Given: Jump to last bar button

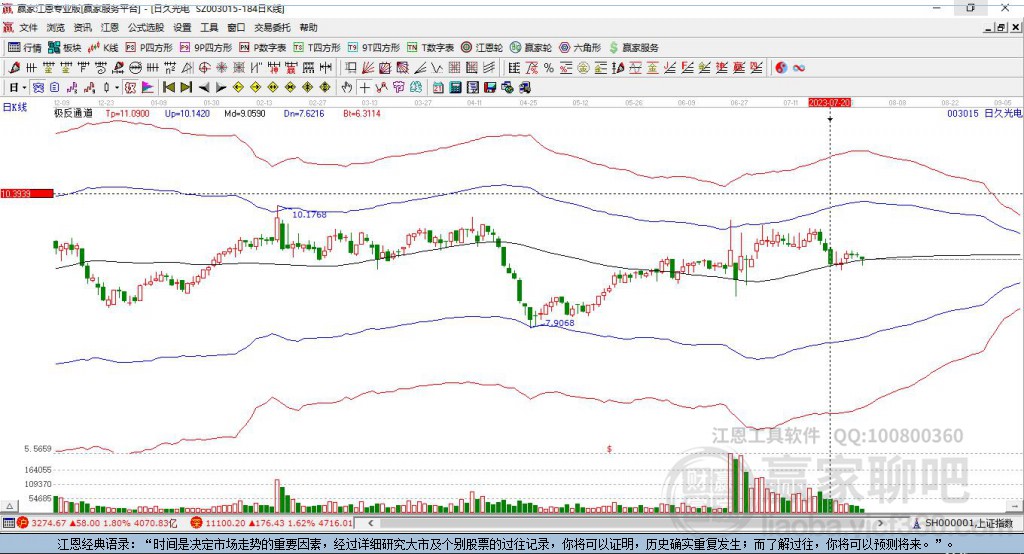Looking at the screenshot, I should click(186, 88).
